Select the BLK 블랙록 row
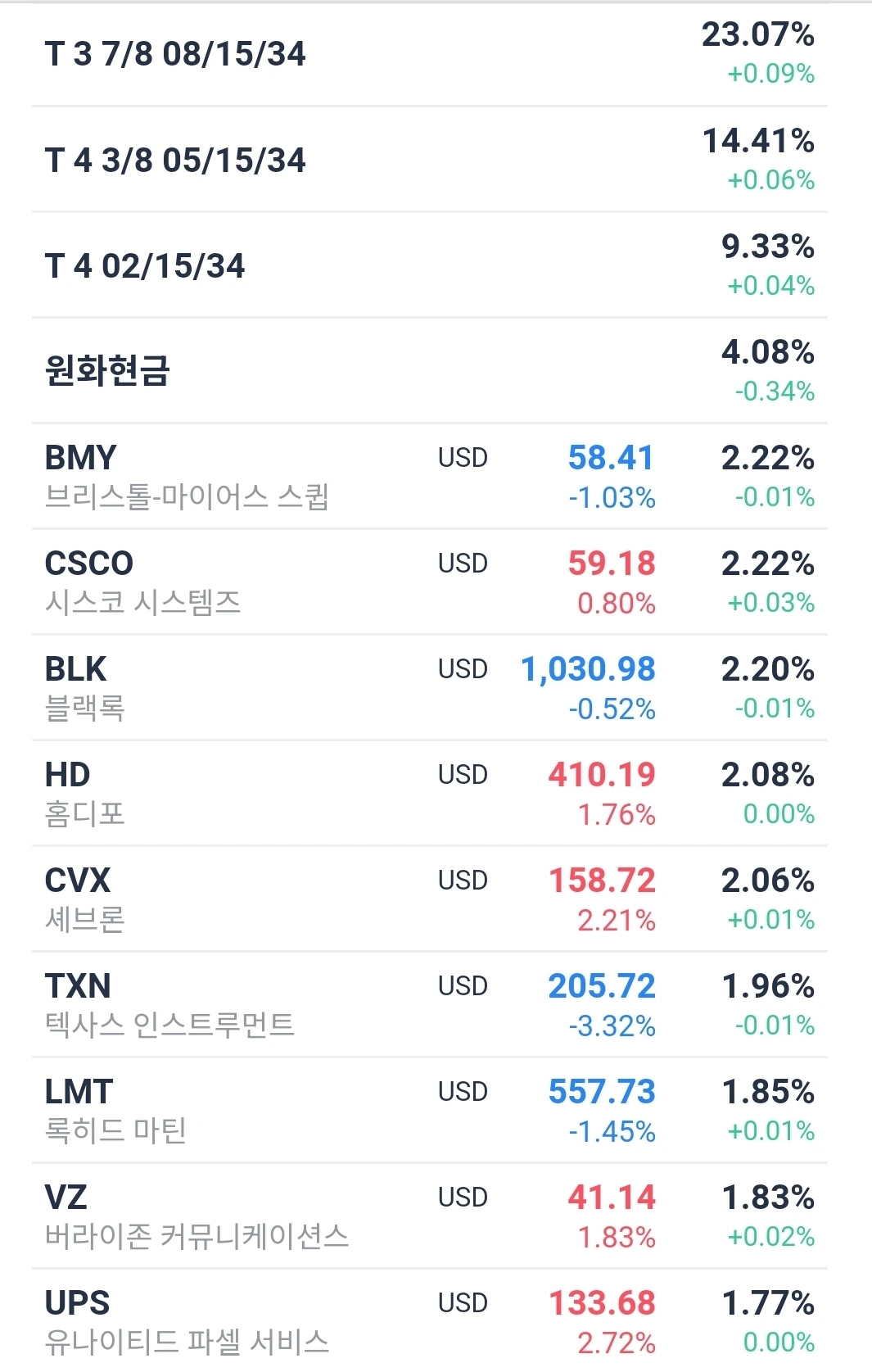The image size is (872, 1372). click(x=246, y=688)
